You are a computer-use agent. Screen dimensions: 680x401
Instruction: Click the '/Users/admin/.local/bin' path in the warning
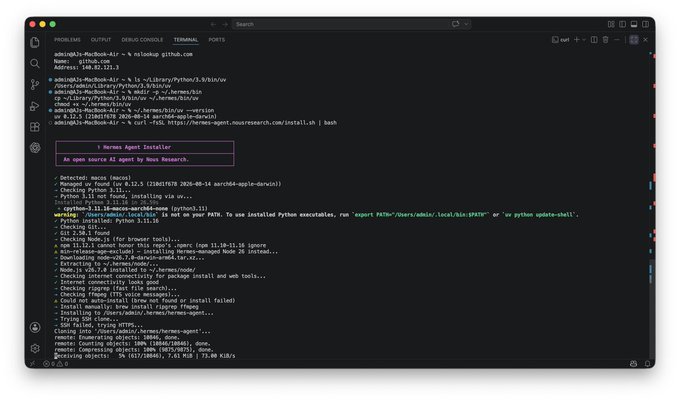point(121,215)
